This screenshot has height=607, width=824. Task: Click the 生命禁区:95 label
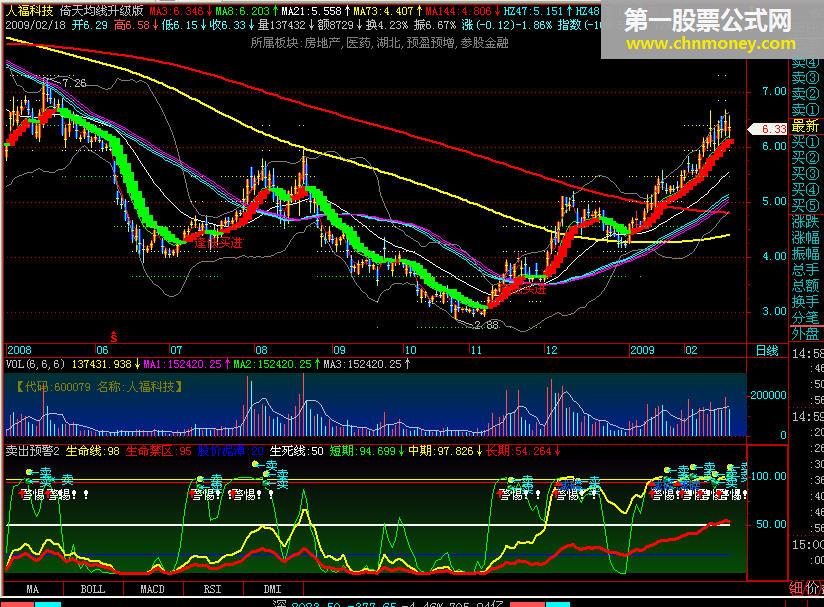click(x=159, y=451)
